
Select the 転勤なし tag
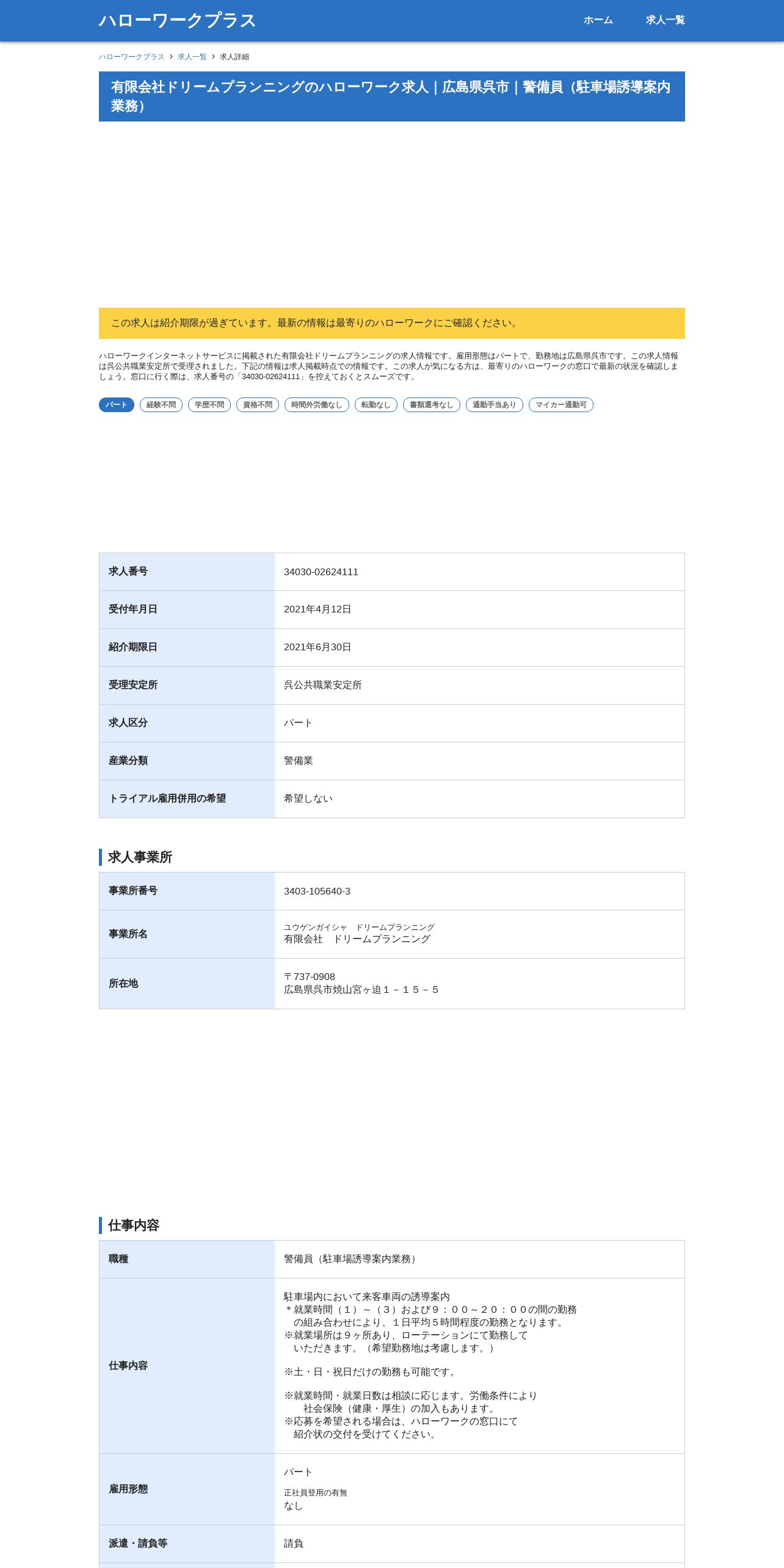coord(376,405)
